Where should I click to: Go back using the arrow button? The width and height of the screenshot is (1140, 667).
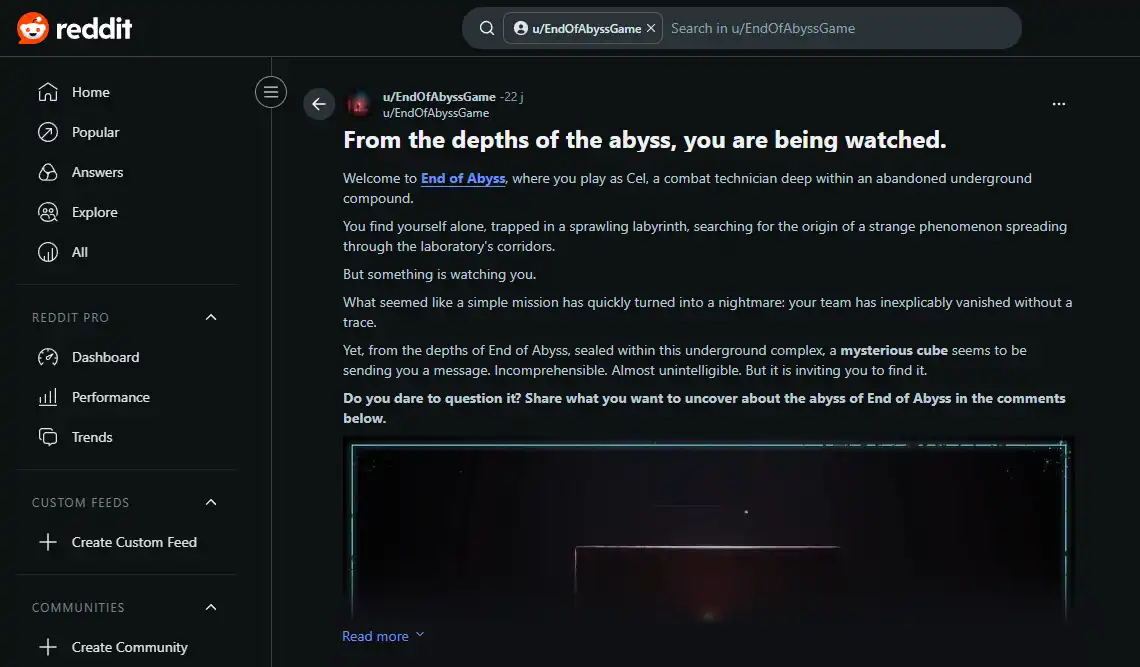click(x=319, y=104)
